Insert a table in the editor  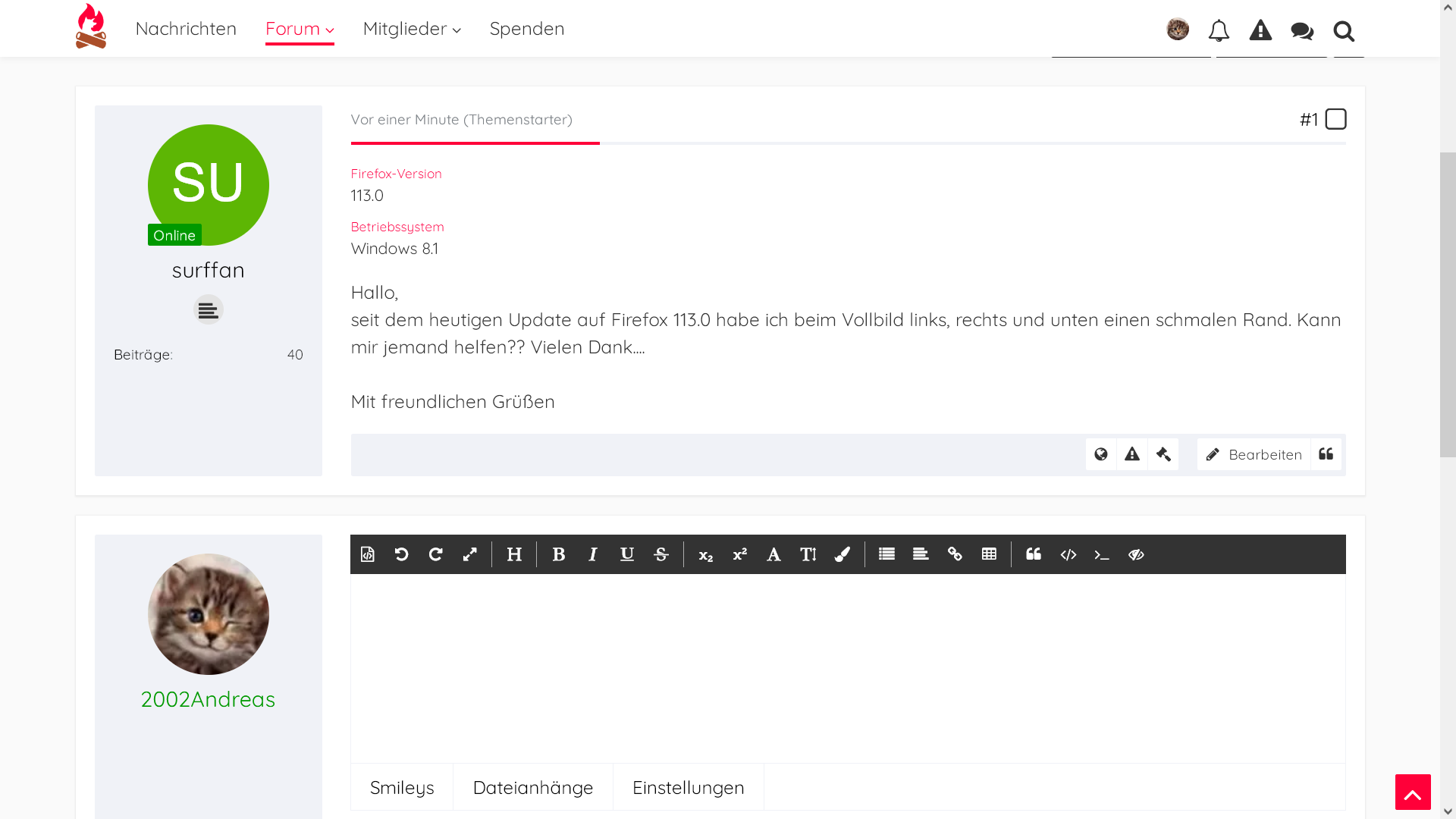[x=989, y=554]
